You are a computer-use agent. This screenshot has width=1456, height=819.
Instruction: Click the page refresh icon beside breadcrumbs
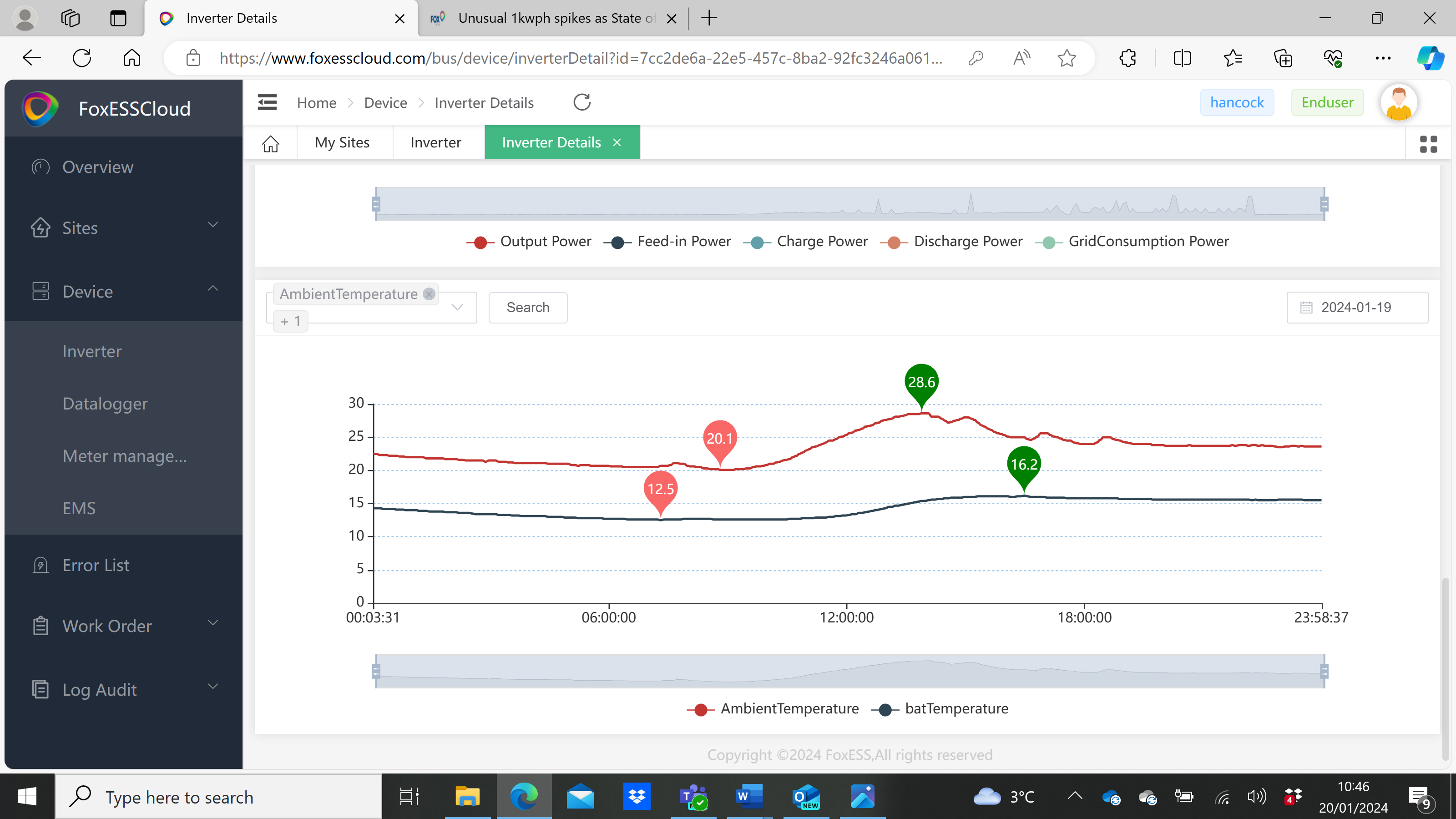(x=581, y=102)
